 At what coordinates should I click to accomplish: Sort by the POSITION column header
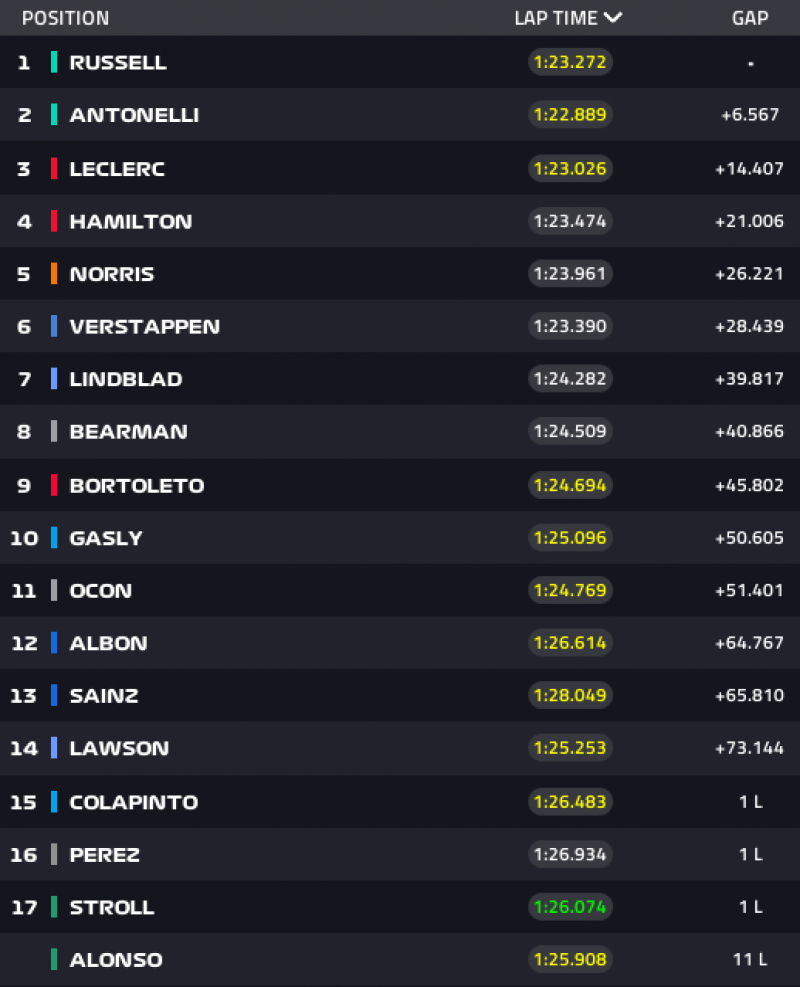pyautogui.click(x=65, y=18)
